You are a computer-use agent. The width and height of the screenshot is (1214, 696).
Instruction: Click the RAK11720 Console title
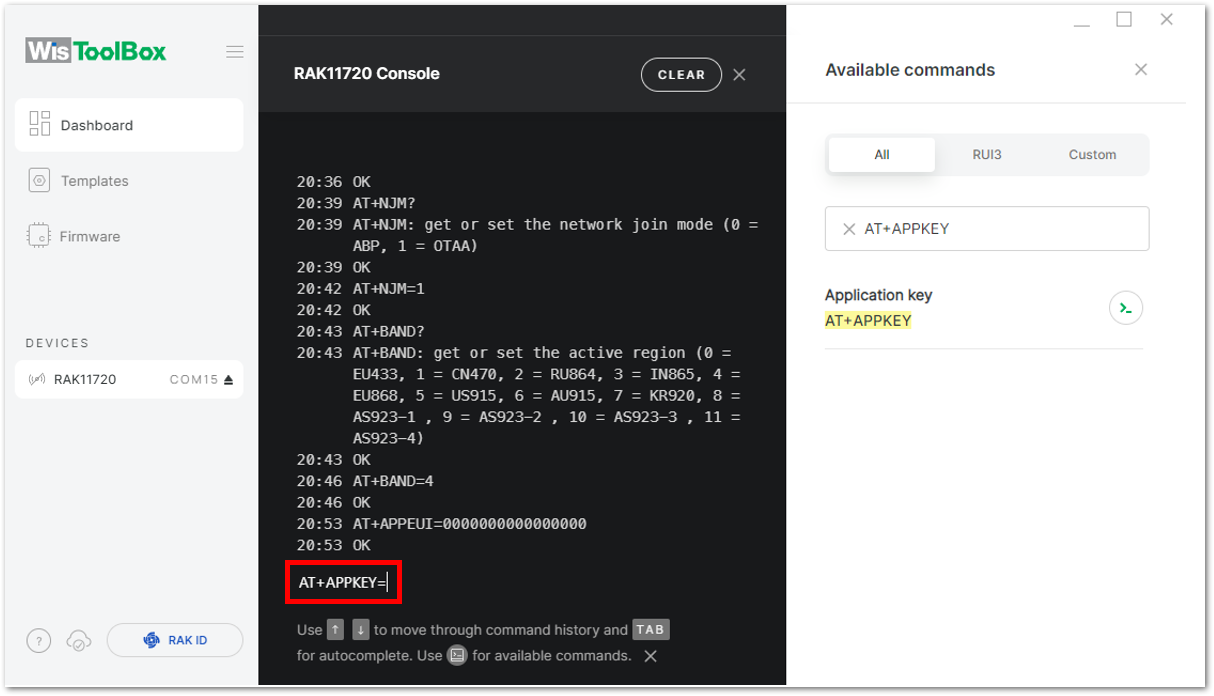point(366,74)
